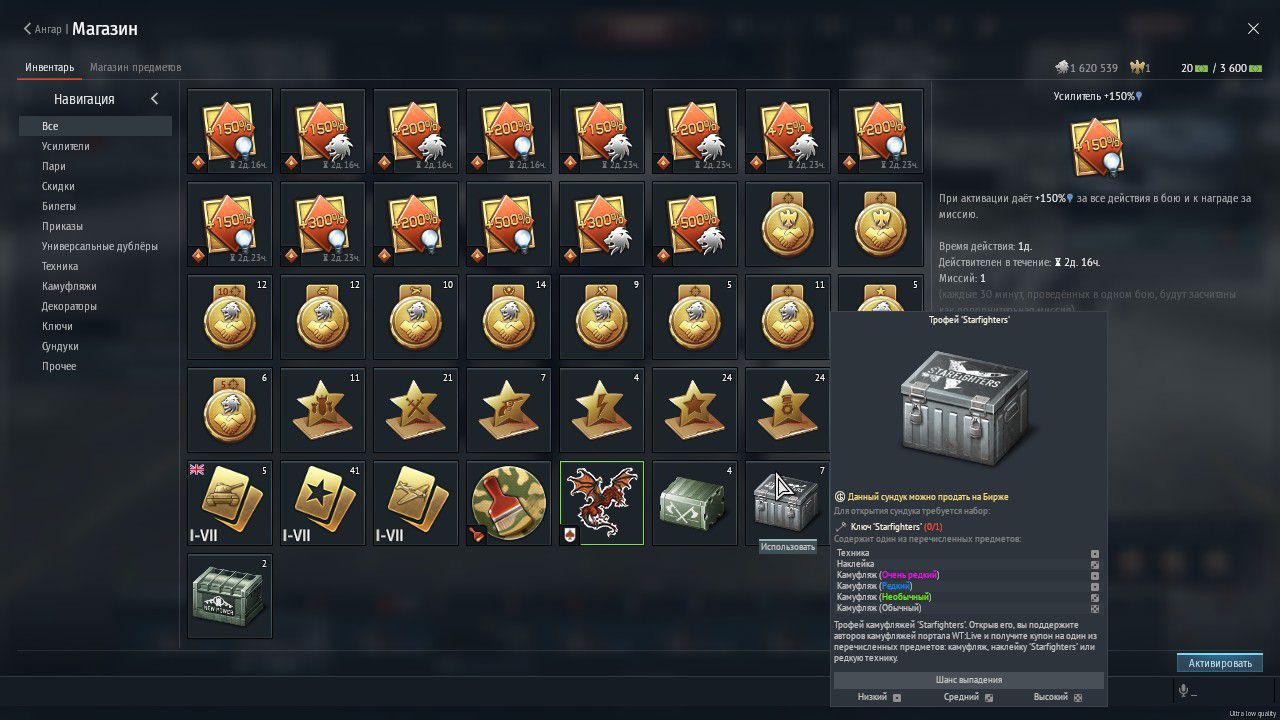The width and height of the screenshot is (1280, 720).
Task: Click Использовать under the Starfighters chest
Action: pyautogui.click(x=788, y=547)
